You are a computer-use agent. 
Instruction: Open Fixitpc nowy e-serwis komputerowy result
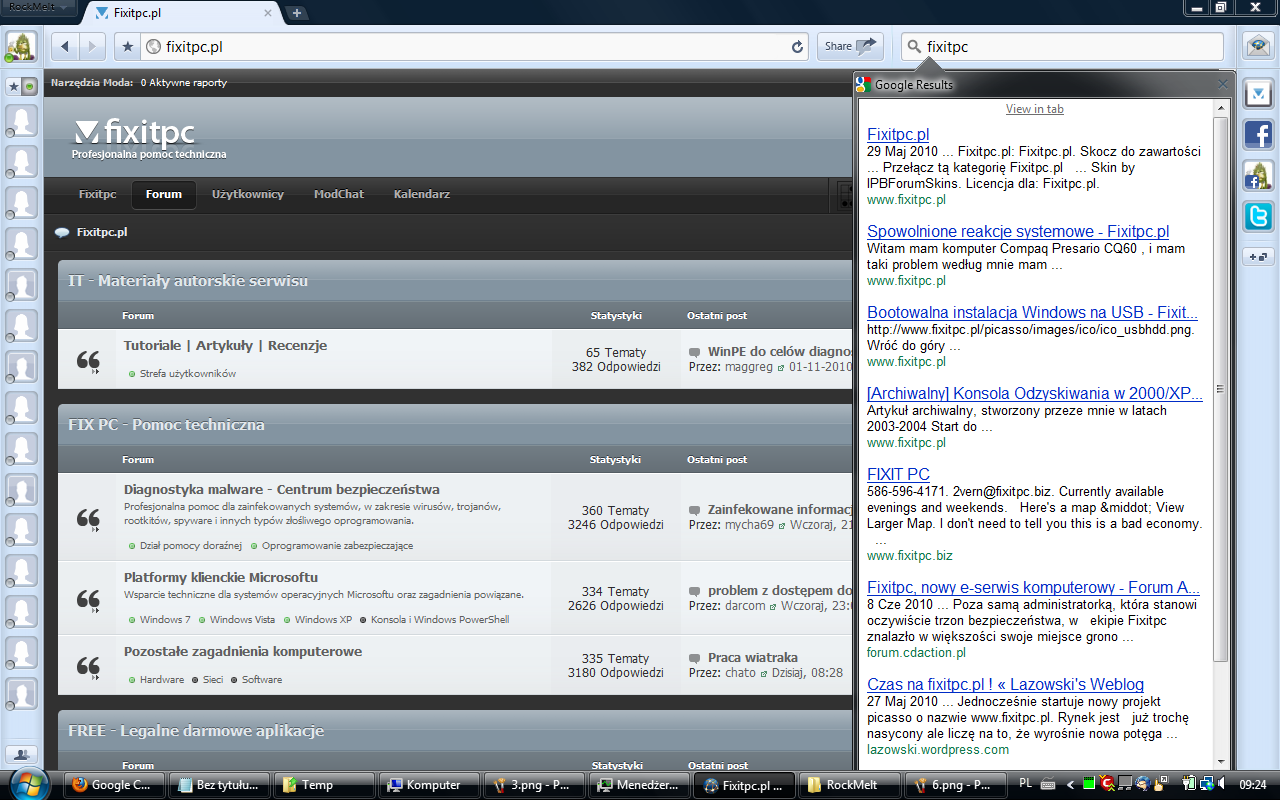pos(1033,587)
